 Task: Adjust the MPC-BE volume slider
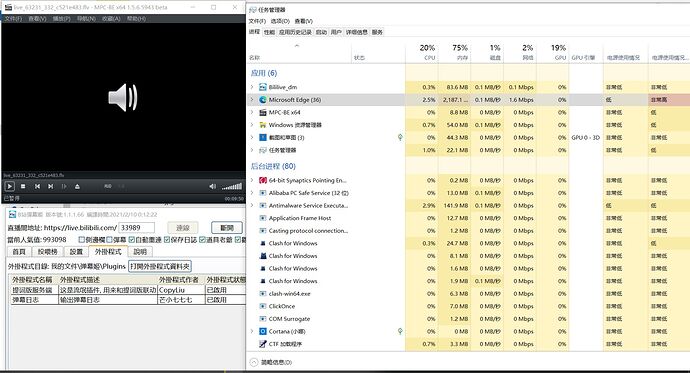(x=232, y=186)
